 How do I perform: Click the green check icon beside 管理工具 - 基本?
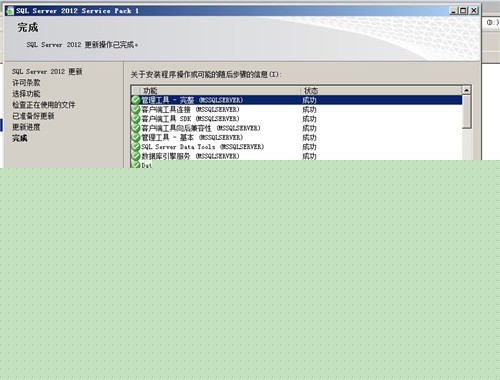[x=136, y=137]
